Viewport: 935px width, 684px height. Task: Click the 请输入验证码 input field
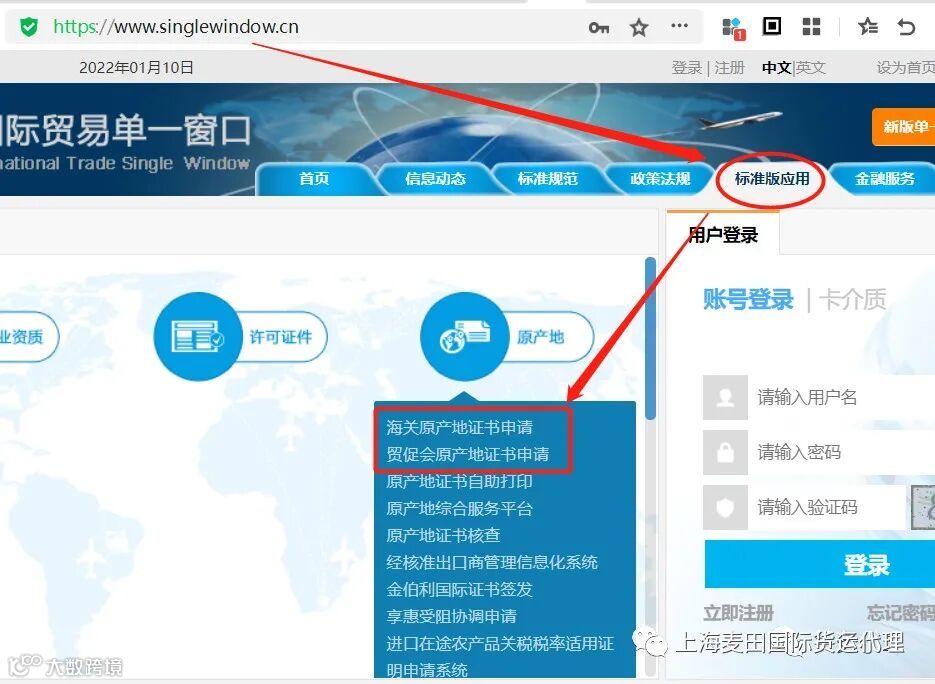(x=828, y=507)
